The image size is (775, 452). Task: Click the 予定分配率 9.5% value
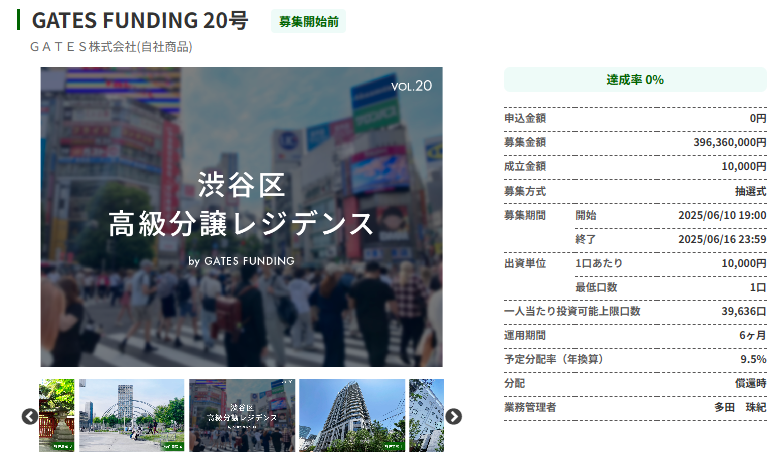(753, 360)
